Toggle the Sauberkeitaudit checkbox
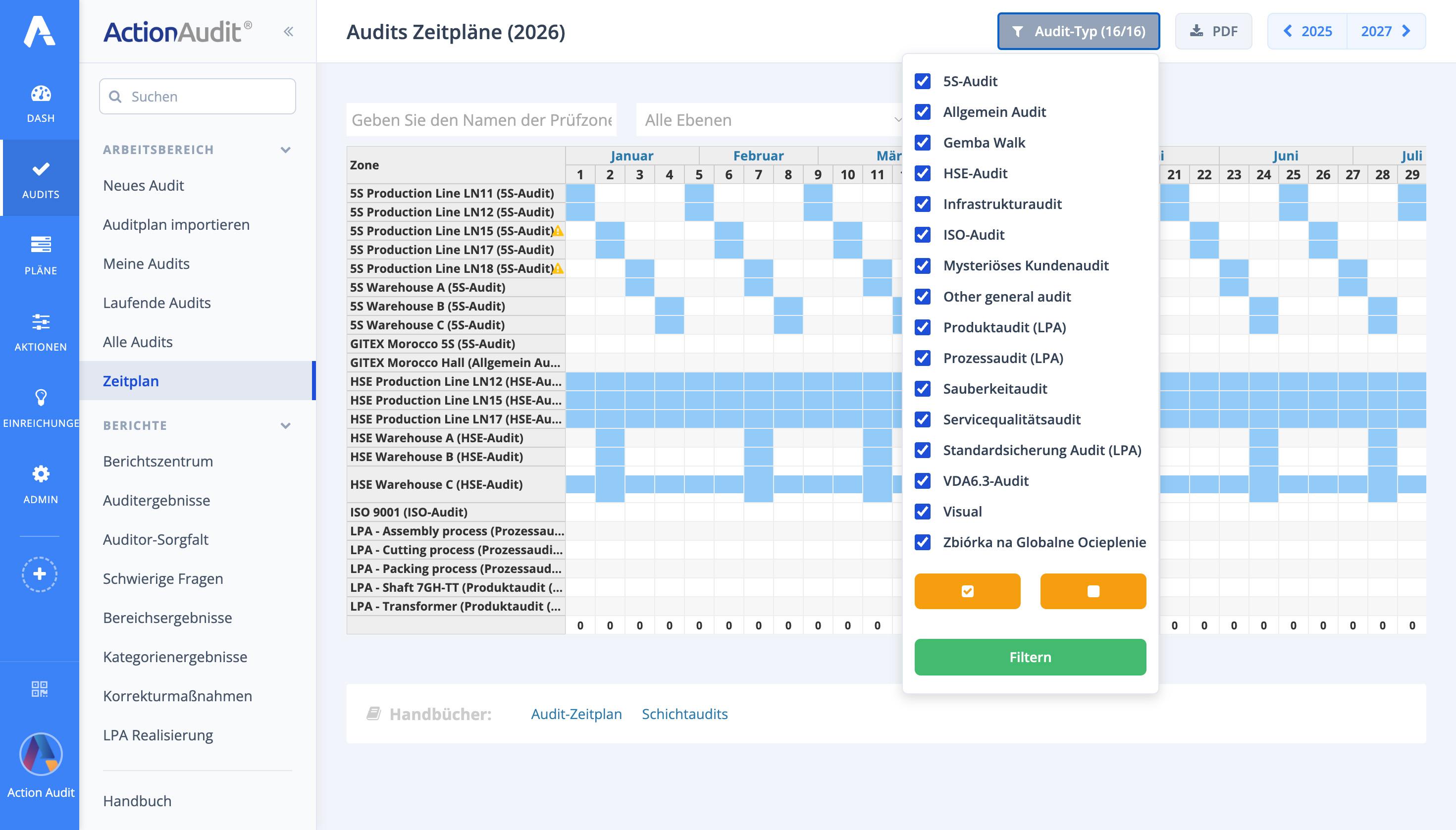The image size is (1456, 830). (923, 389)
